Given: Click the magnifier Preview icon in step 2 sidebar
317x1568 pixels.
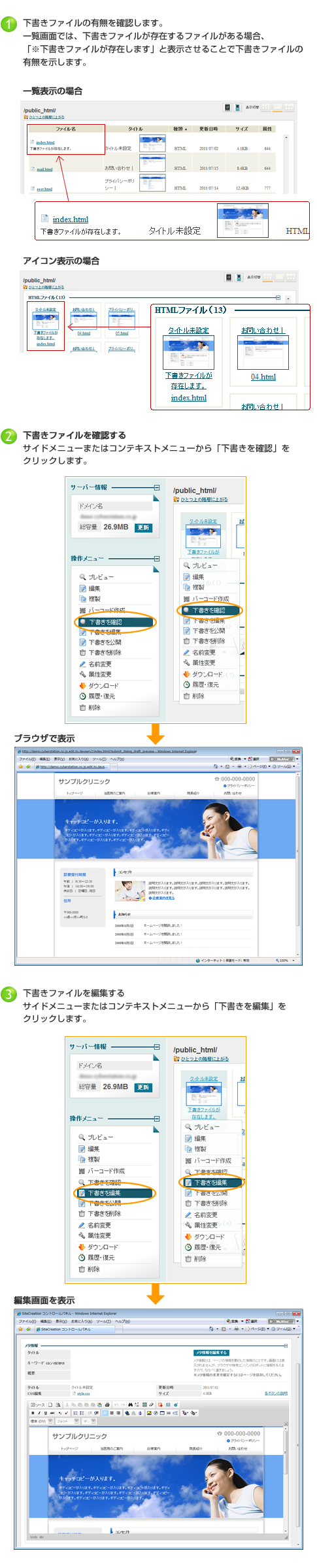Looking at the screenshot, I should click(x=83, y=577).
